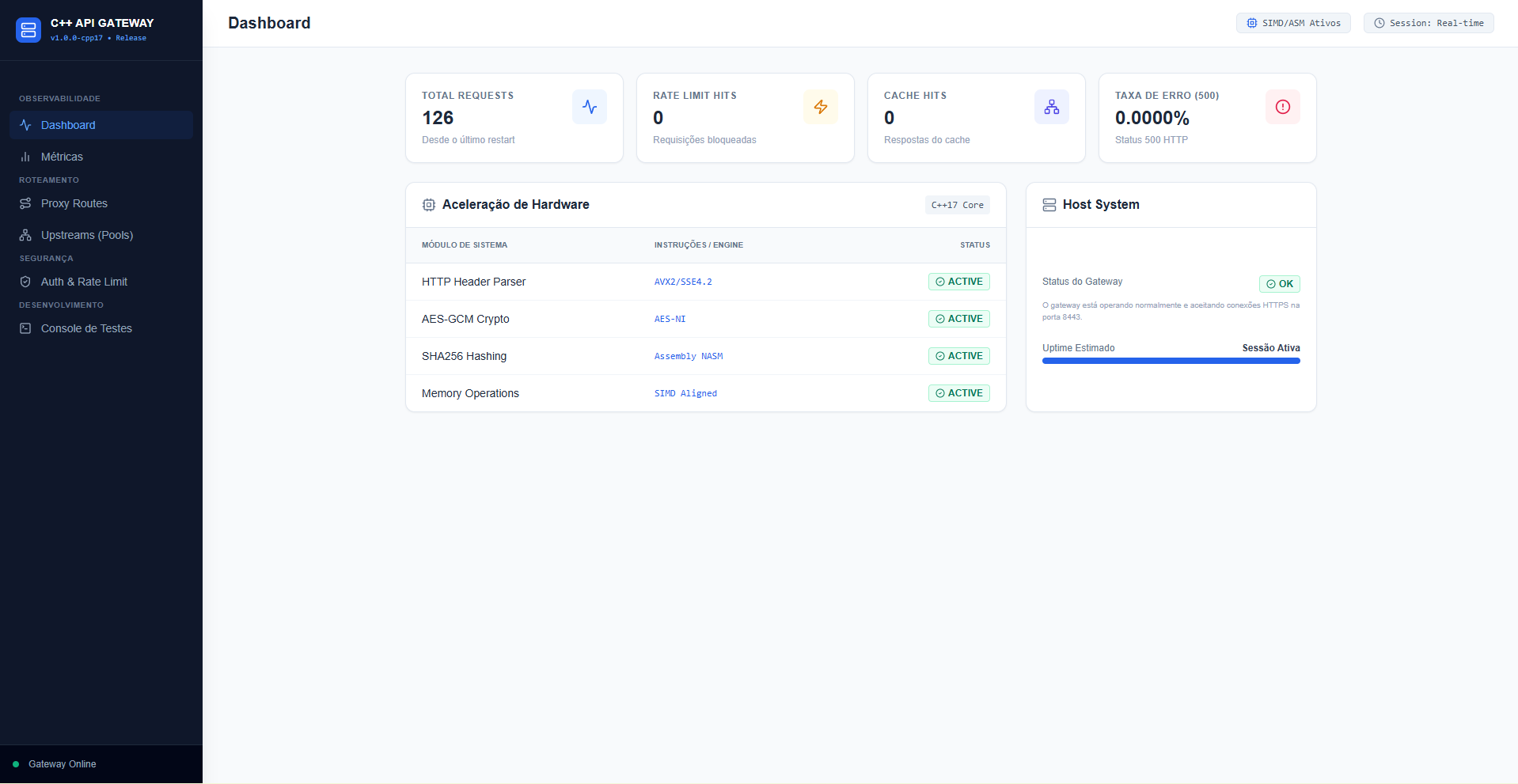1518x784 pixels.
Task: Click the C++ API Gateway logo icon
Action: click(28, 30)
